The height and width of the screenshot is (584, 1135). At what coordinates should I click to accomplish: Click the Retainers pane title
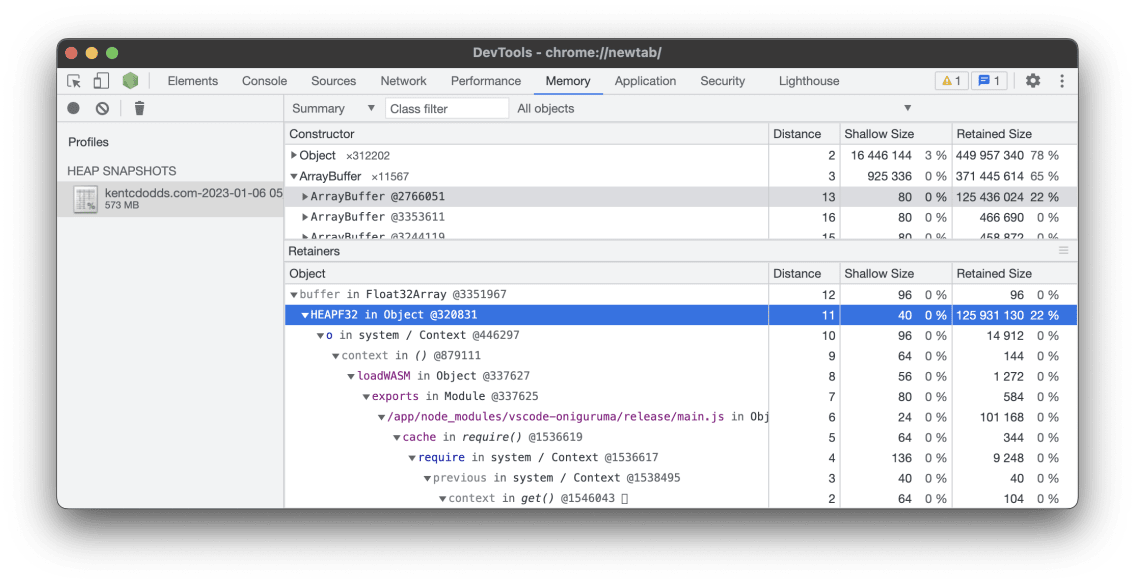pyautogui.click(x=314, y=251)
